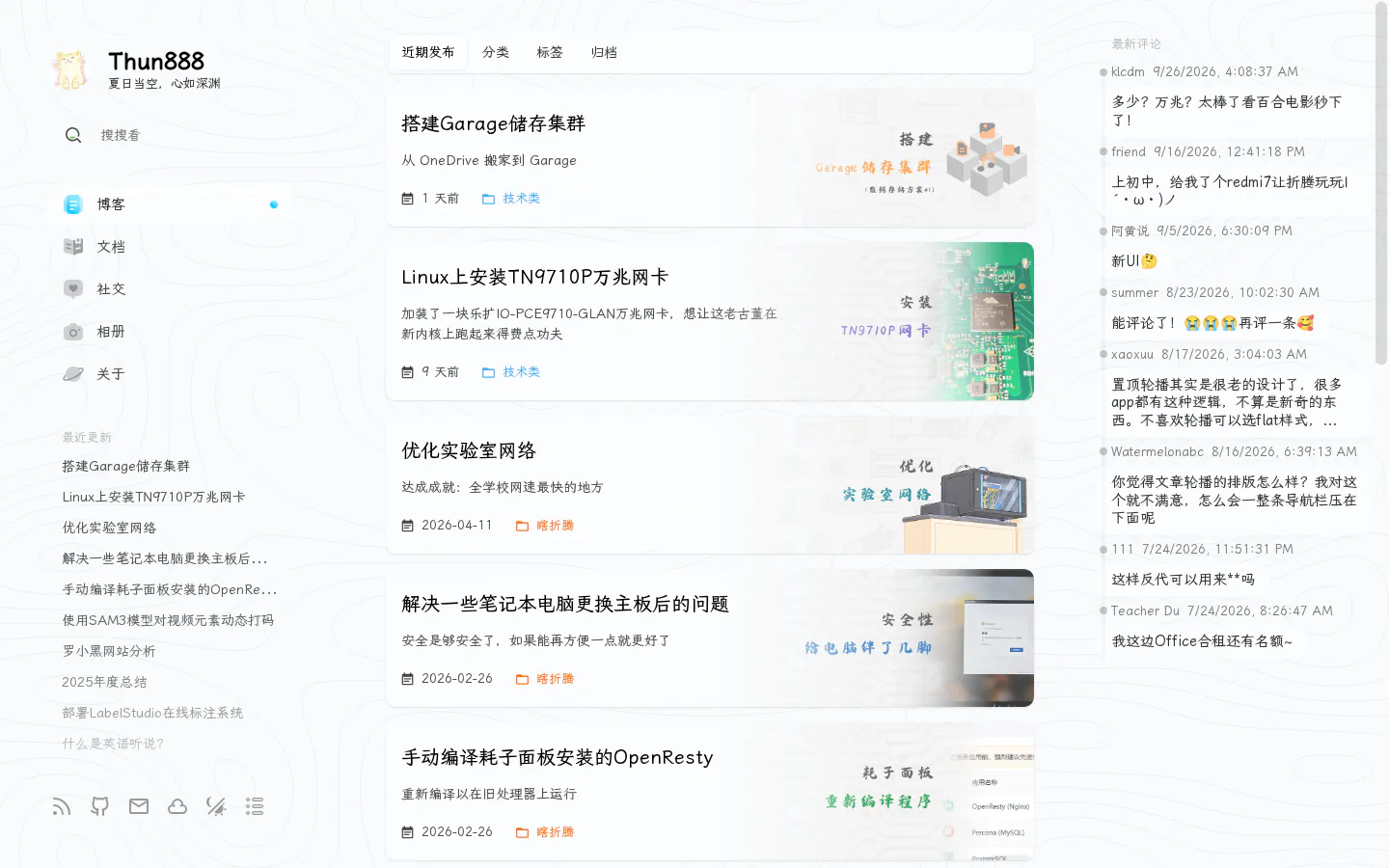The width and height of the screenshot is (1389, 868).
Task: Open post title 优化实验室网络
Action: click(469, 450)
